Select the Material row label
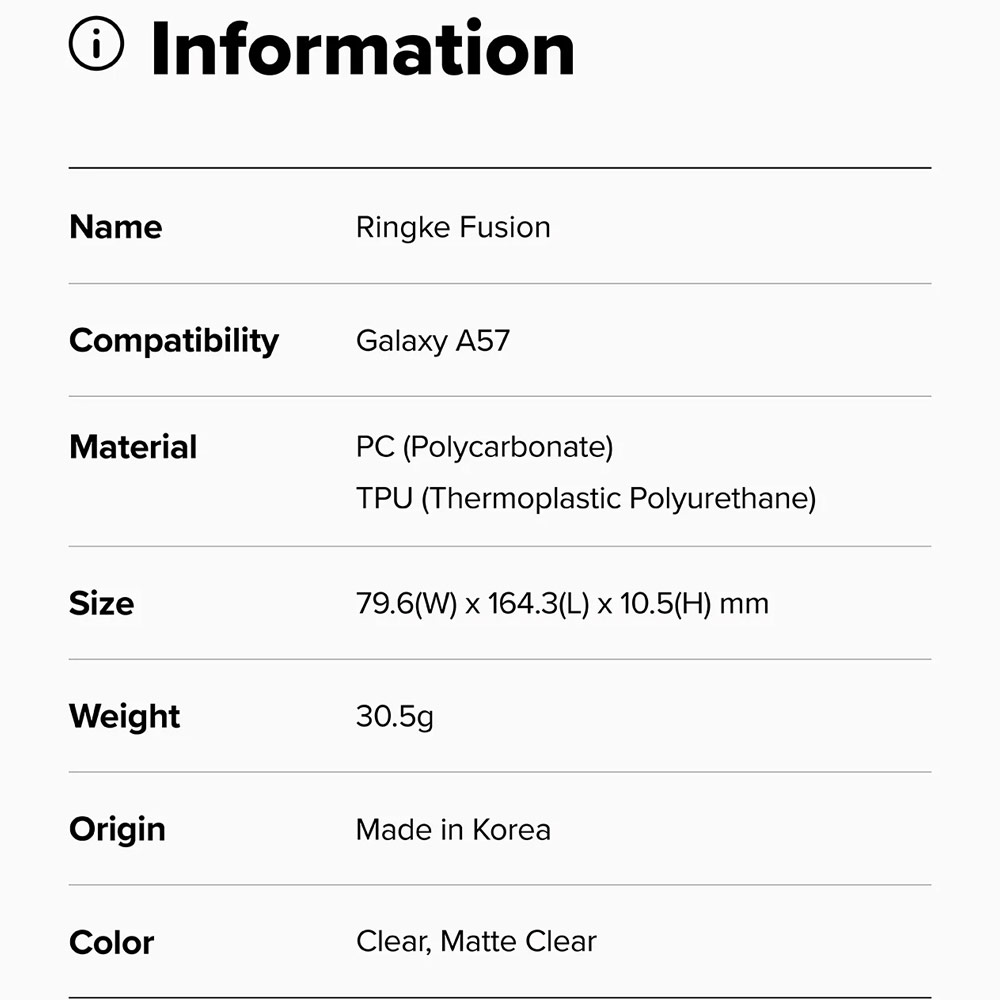This screenshot has width=1000, height=1000. tap(133, 447)
